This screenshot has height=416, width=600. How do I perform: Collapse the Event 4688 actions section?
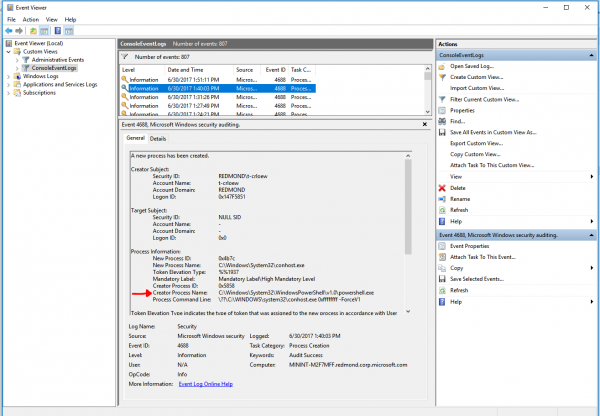[x=591, y=235]
